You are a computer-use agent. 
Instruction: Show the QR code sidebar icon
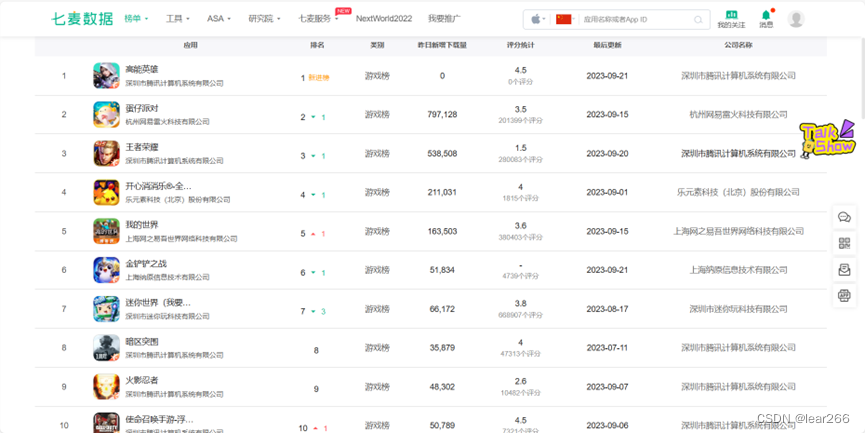(844, 243)
